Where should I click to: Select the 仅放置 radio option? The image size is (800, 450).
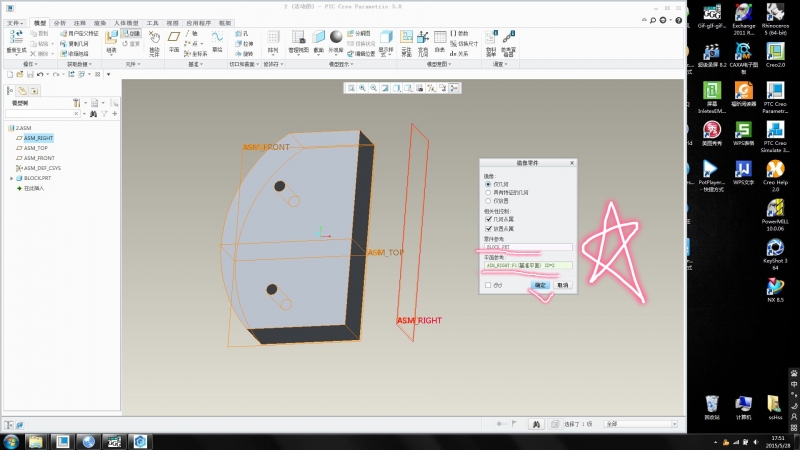point(488,202)
